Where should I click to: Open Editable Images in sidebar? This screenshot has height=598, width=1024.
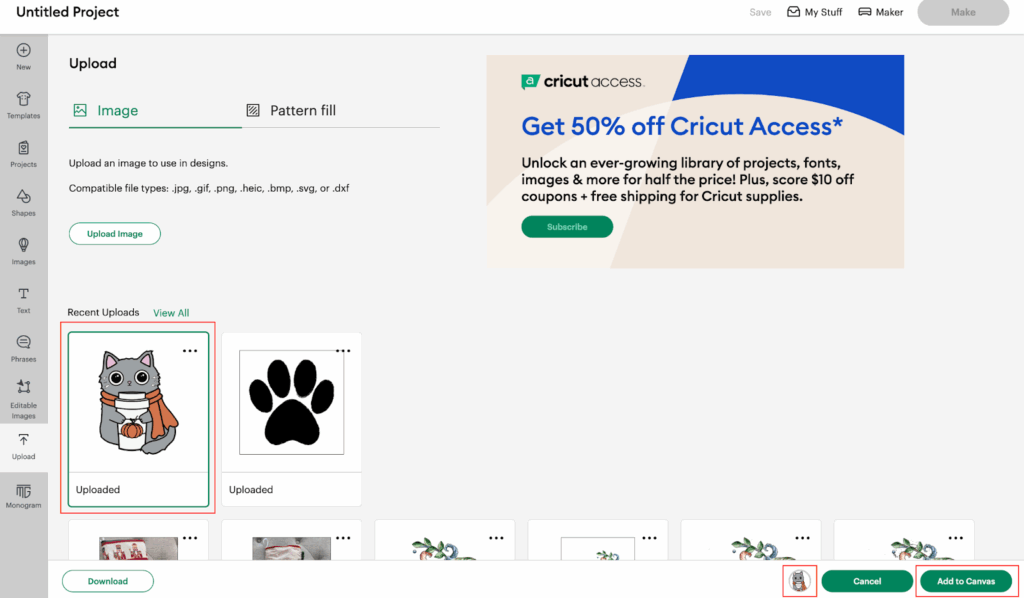coord(23,392)
